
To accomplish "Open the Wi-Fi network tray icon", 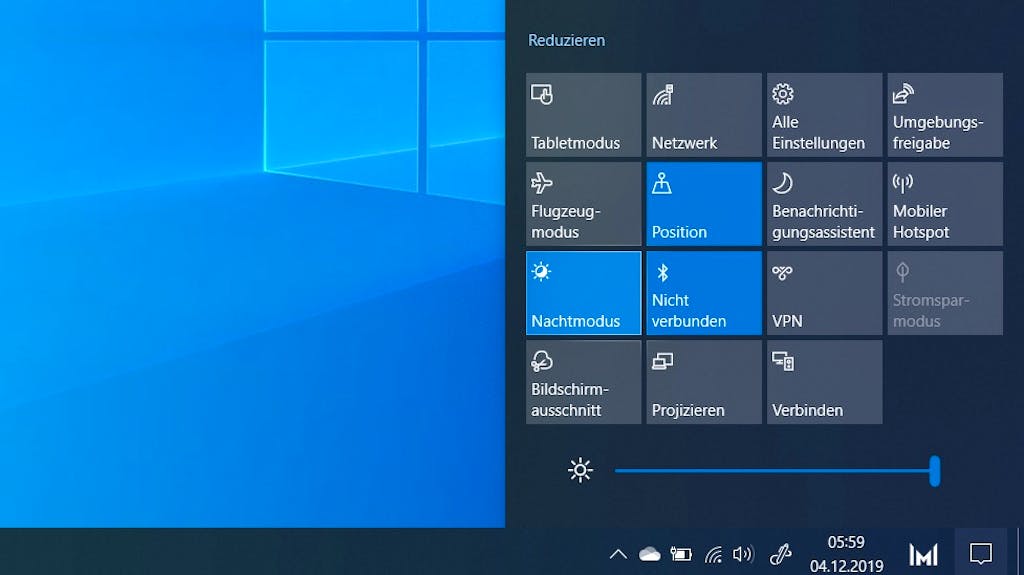I will click(712, 555).
